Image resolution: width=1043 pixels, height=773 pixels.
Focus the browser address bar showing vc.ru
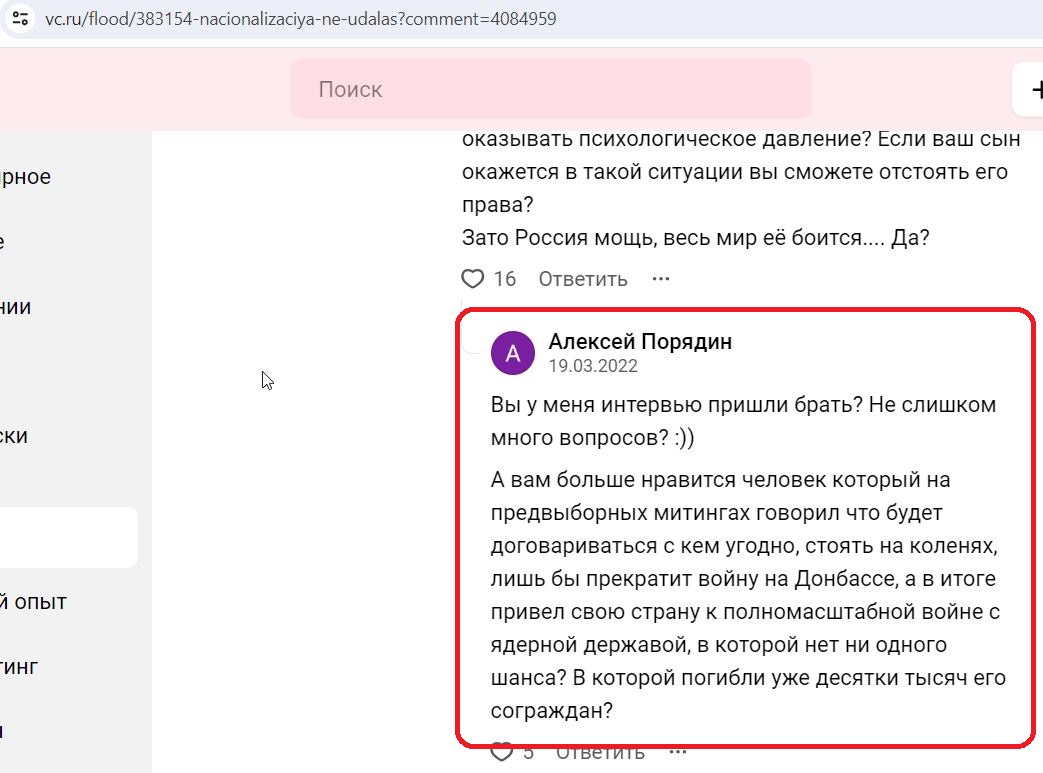click(300, 18)
